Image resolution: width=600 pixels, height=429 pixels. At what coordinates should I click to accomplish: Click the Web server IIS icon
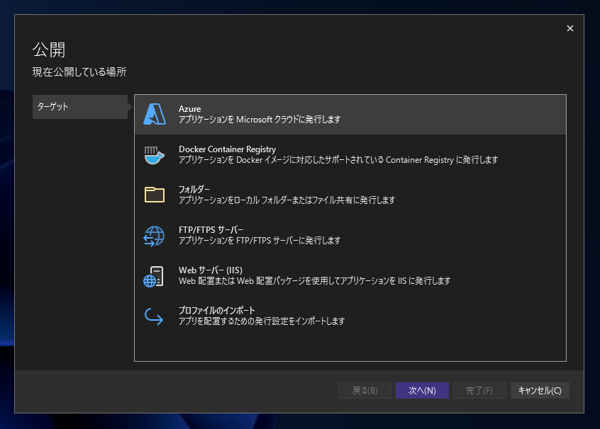pos(154,276)
